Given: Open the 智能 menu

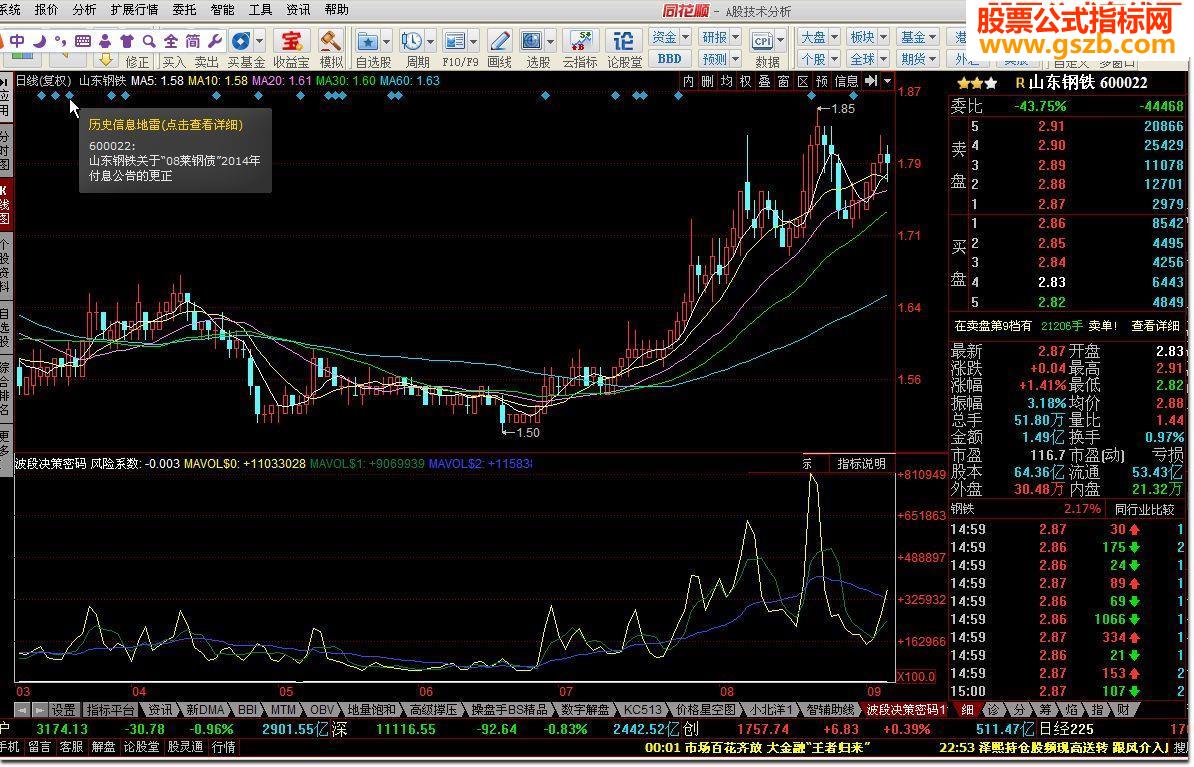Looking at the screenshot, I should click(222, 10).
